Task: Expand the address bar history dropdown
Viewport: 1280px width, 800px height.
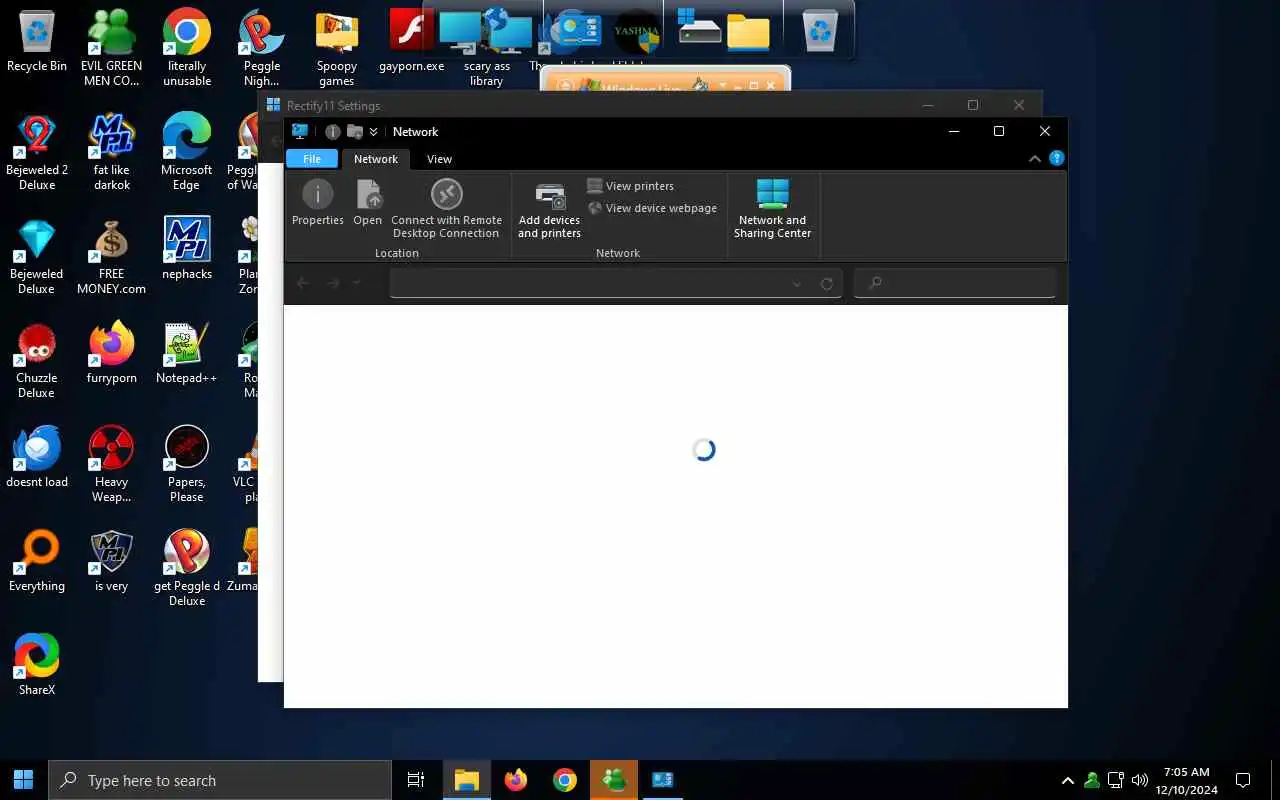Action: (797, 284)
